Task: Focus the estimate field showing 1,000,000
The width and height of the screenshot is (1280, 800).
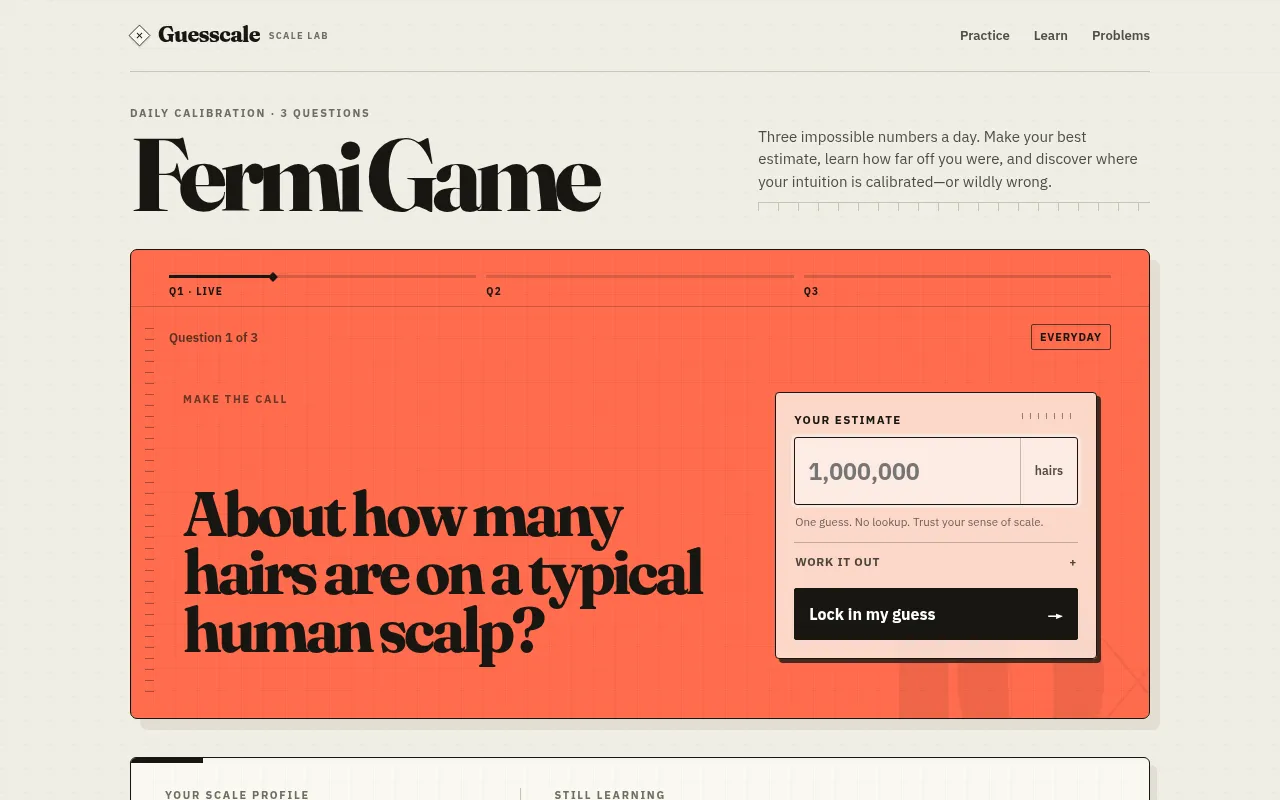Action: point(908,471)
